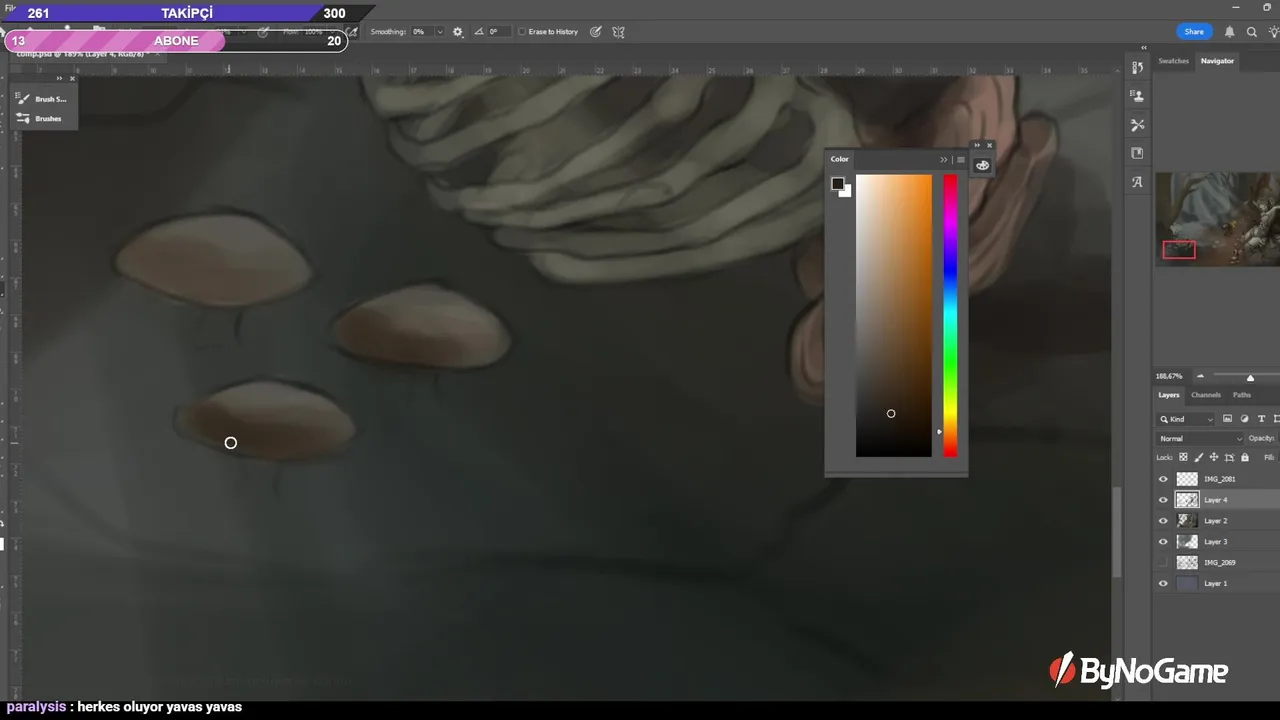Switch to the Channels tab
The height and width of the screenshot is (720, 1280).
[x=1206, y=395]
